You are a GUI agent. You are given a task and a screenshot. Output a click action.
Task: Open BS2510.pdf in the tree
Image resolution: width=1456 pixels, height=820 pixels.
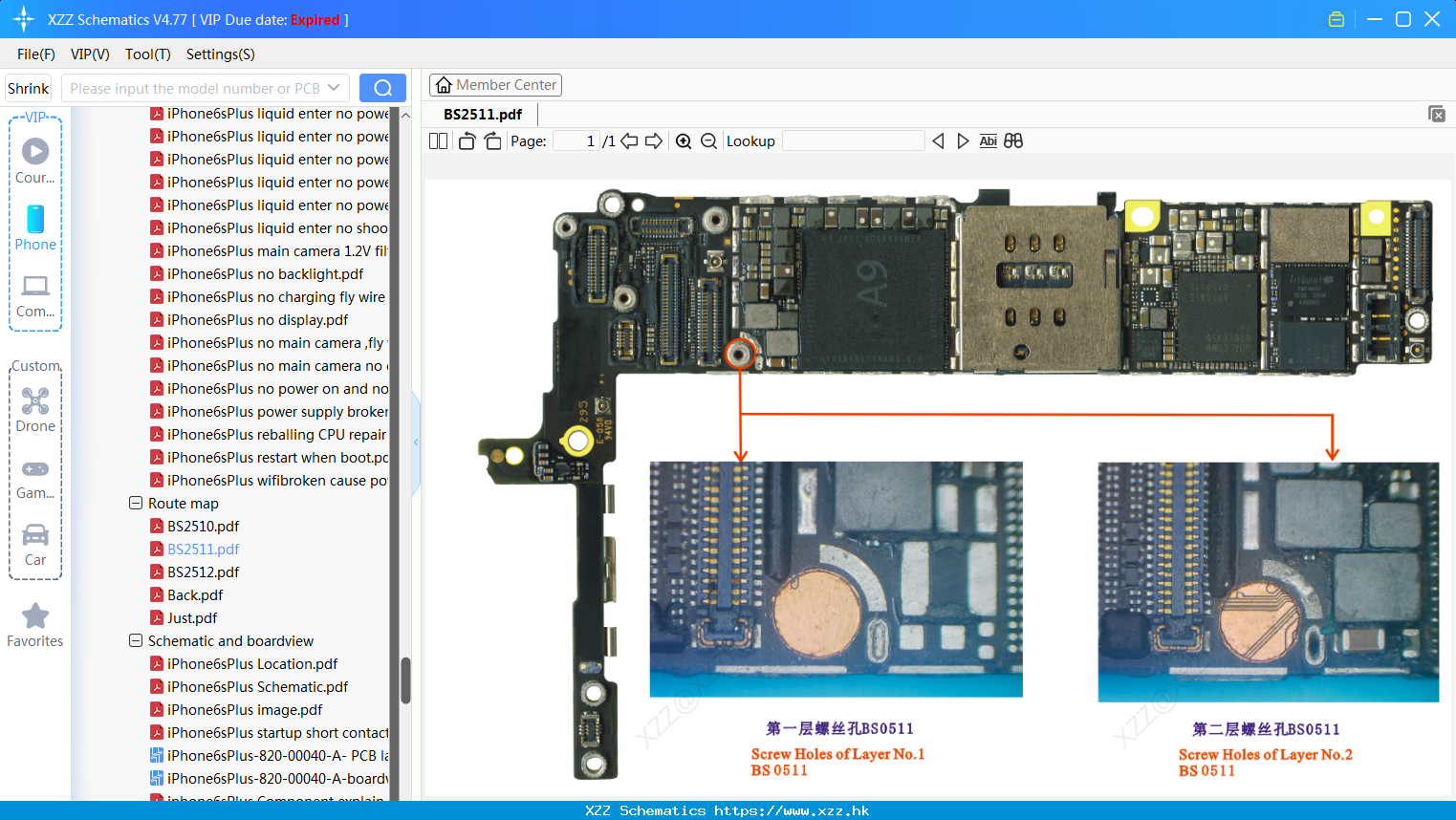click(203, 527)
